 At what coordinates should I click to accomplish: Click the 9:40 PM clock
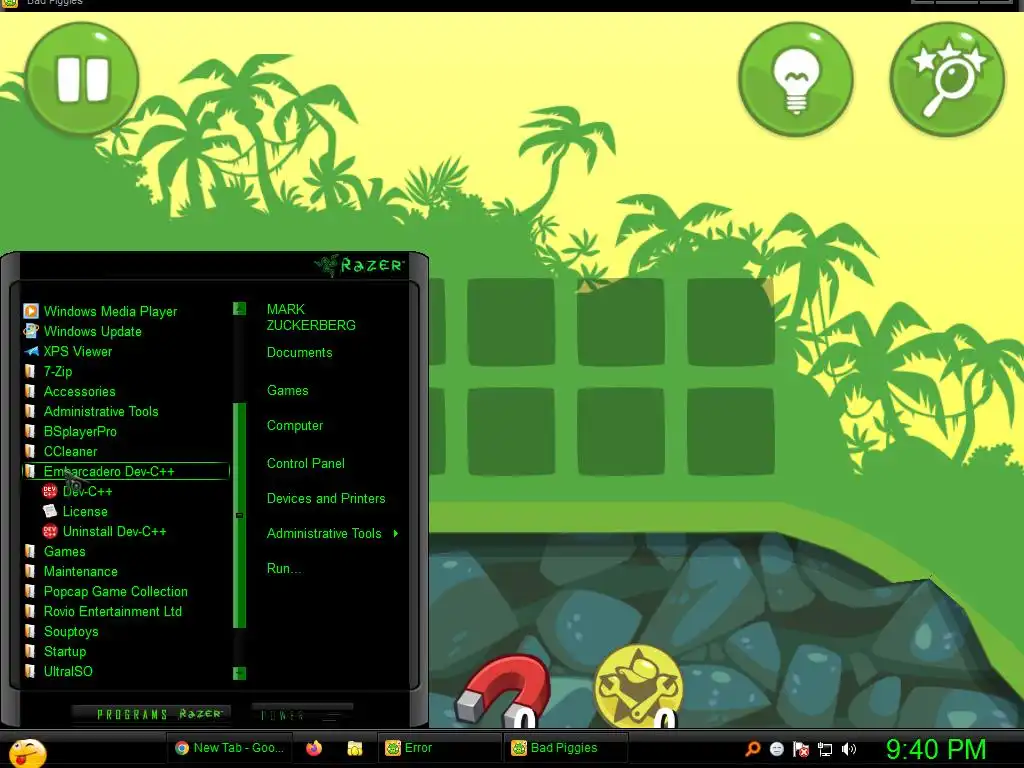tap(936, 749)
